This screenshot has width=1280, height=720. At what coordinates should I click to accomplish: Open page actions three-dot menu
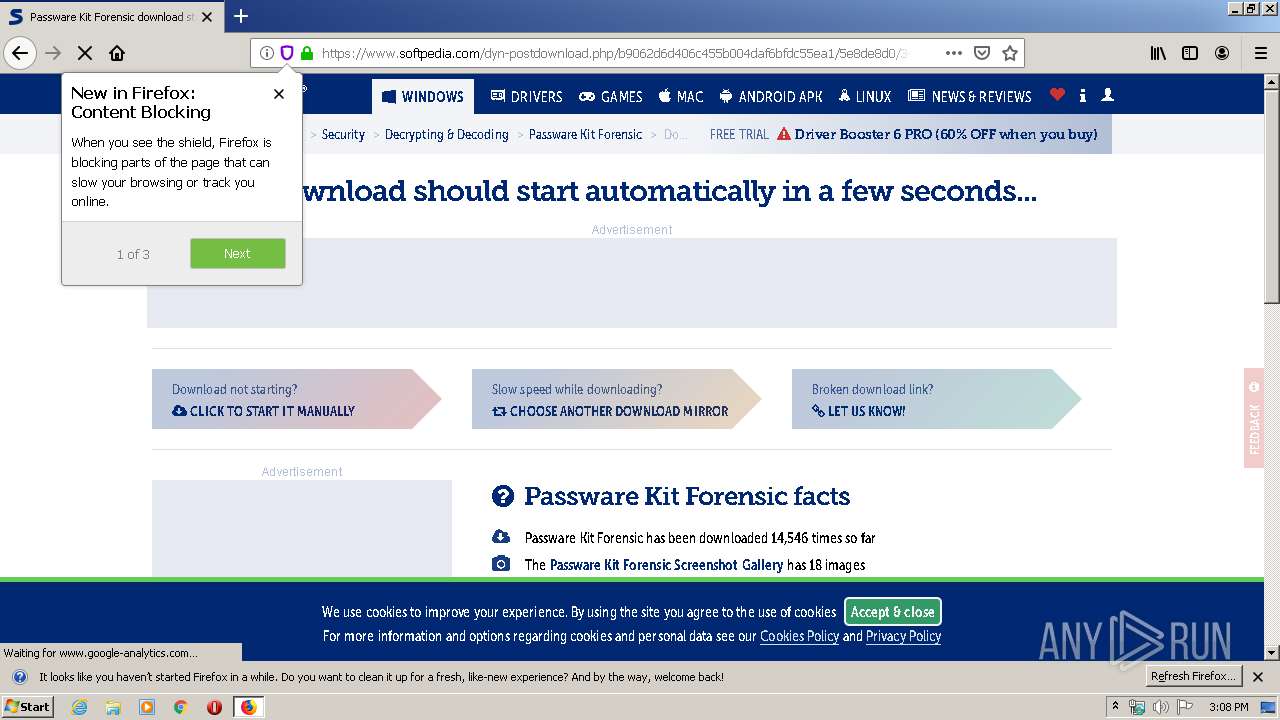(x=954, y=53)
